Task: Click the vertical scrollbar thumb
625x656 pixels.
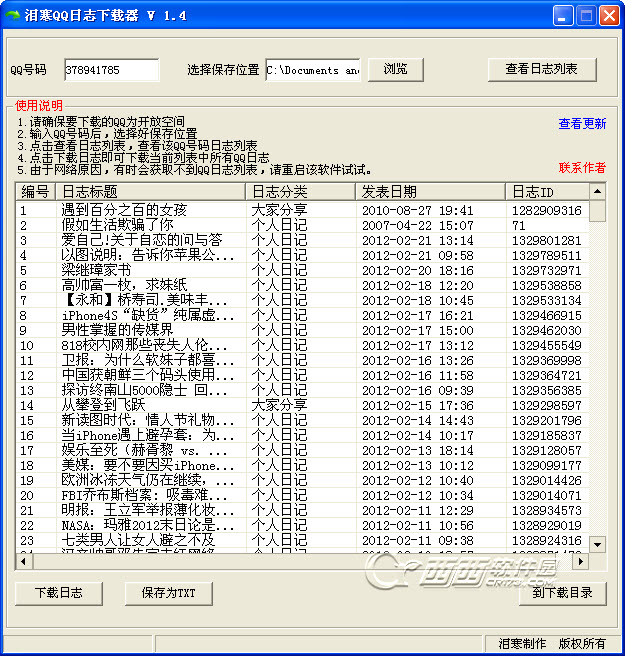Action: (597, 210)
